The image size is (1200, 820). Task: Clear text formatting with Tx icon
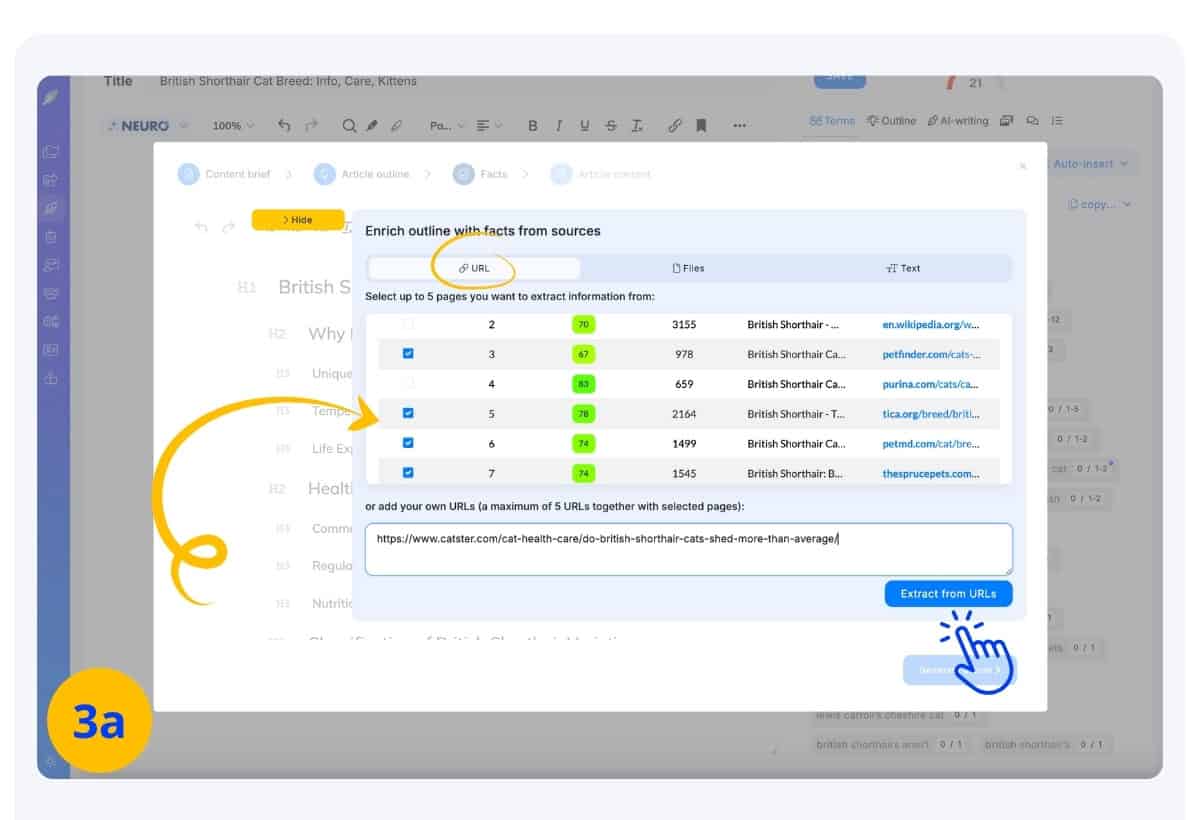tap(637, 126)
